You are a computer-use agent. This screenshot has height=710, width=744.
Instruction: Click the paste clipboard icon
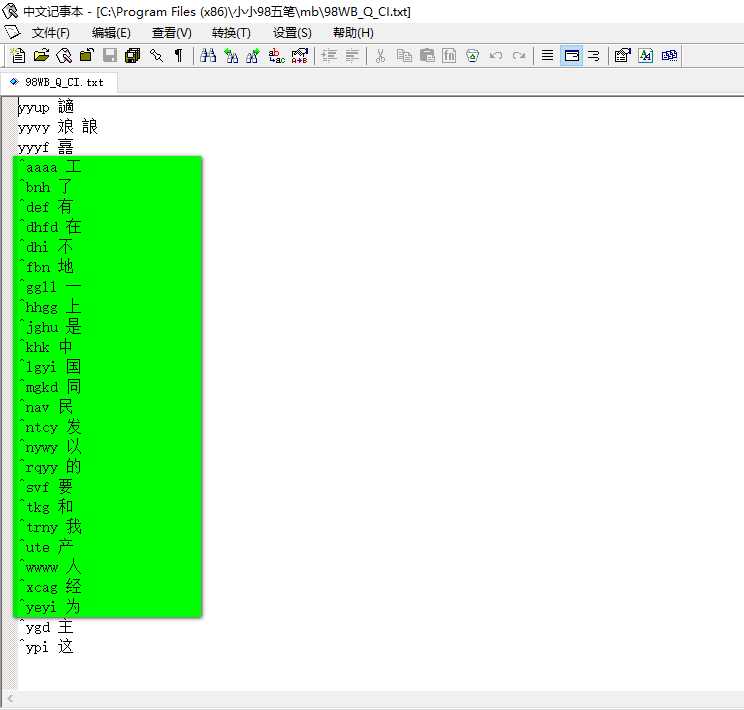(x=427, y=56)
